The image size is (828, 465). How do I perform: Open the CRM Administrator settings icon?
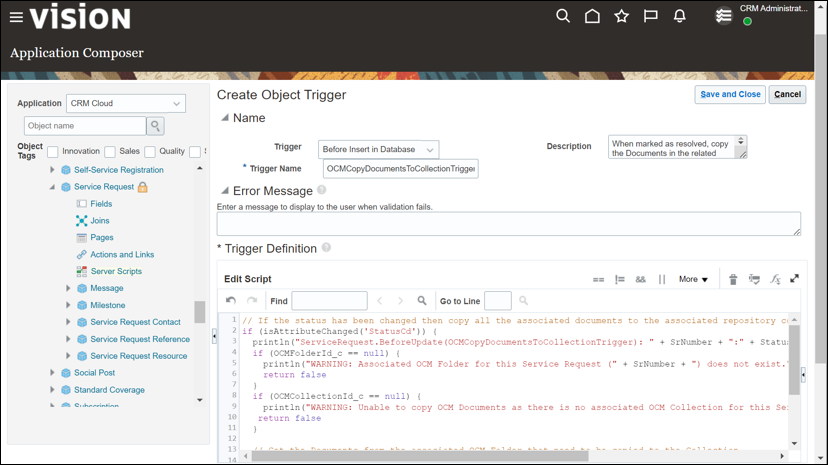coord(723,16)
